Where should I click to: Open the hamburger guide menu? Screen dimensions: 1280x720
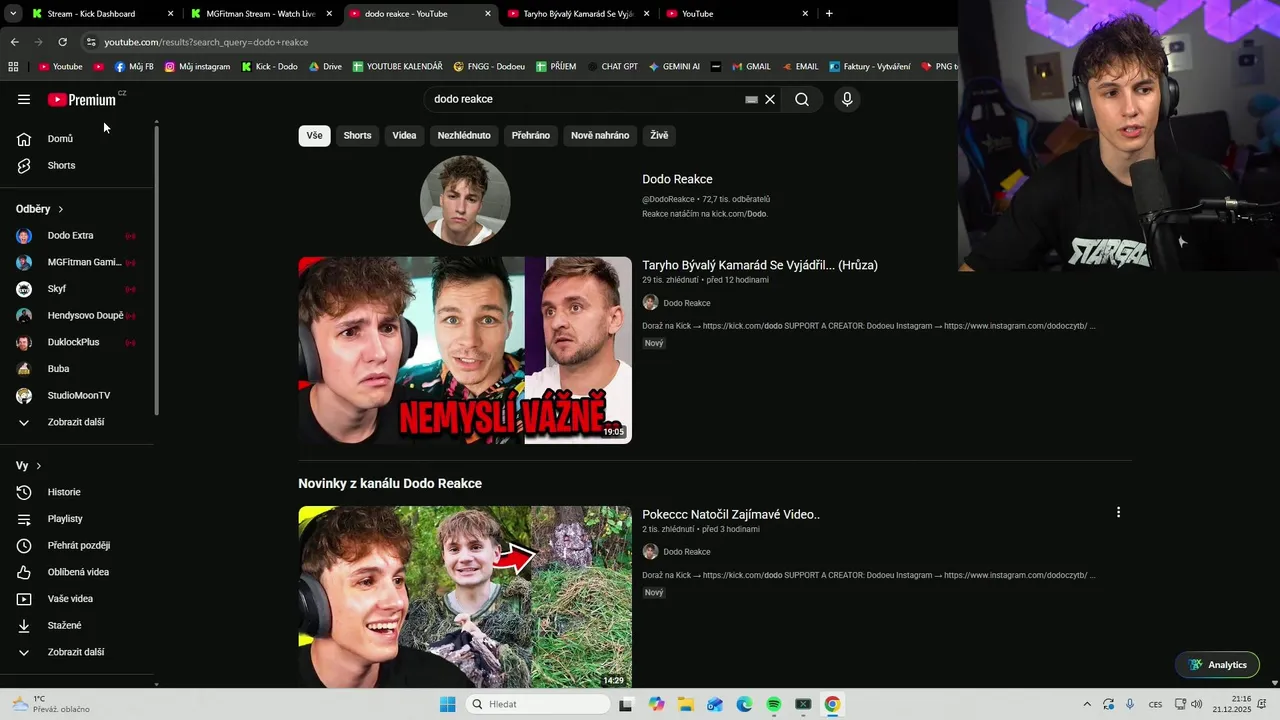pos(24,99)
